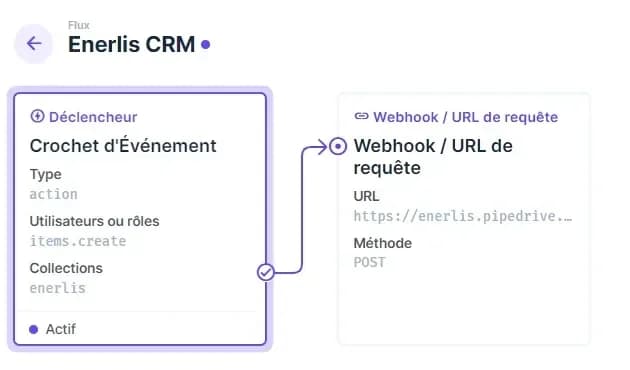
Task: Click the enerlis collection value
Action: click(57, 288)
